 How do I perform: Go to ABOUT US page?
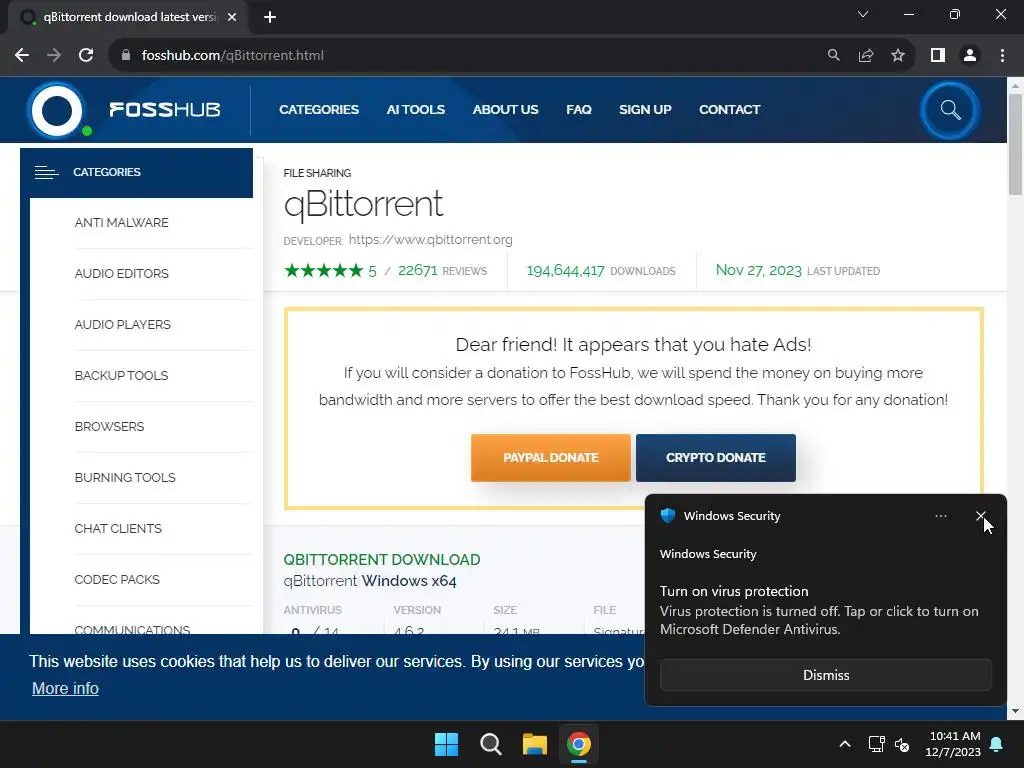click(x=505, y=110)
